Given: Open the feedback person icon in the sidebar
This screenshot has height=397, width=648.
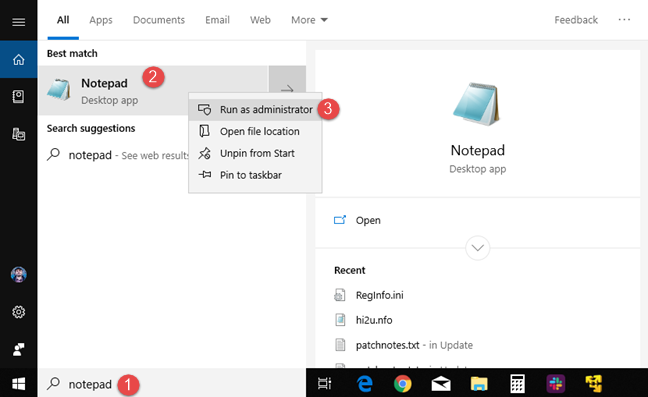Looking at the screenshot, I should [x=19, y=349].
